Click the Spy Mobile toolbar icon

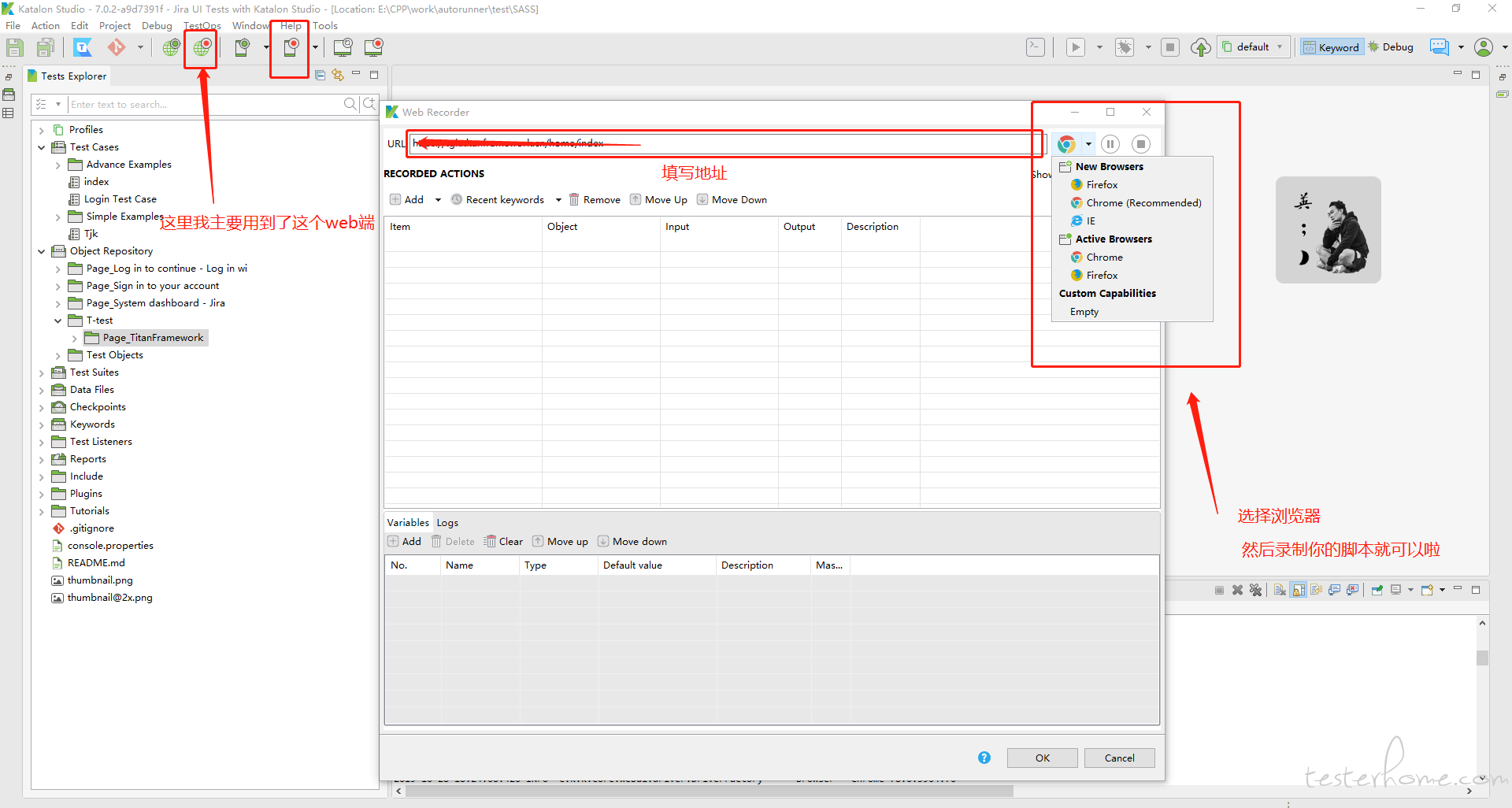(243, 47)
